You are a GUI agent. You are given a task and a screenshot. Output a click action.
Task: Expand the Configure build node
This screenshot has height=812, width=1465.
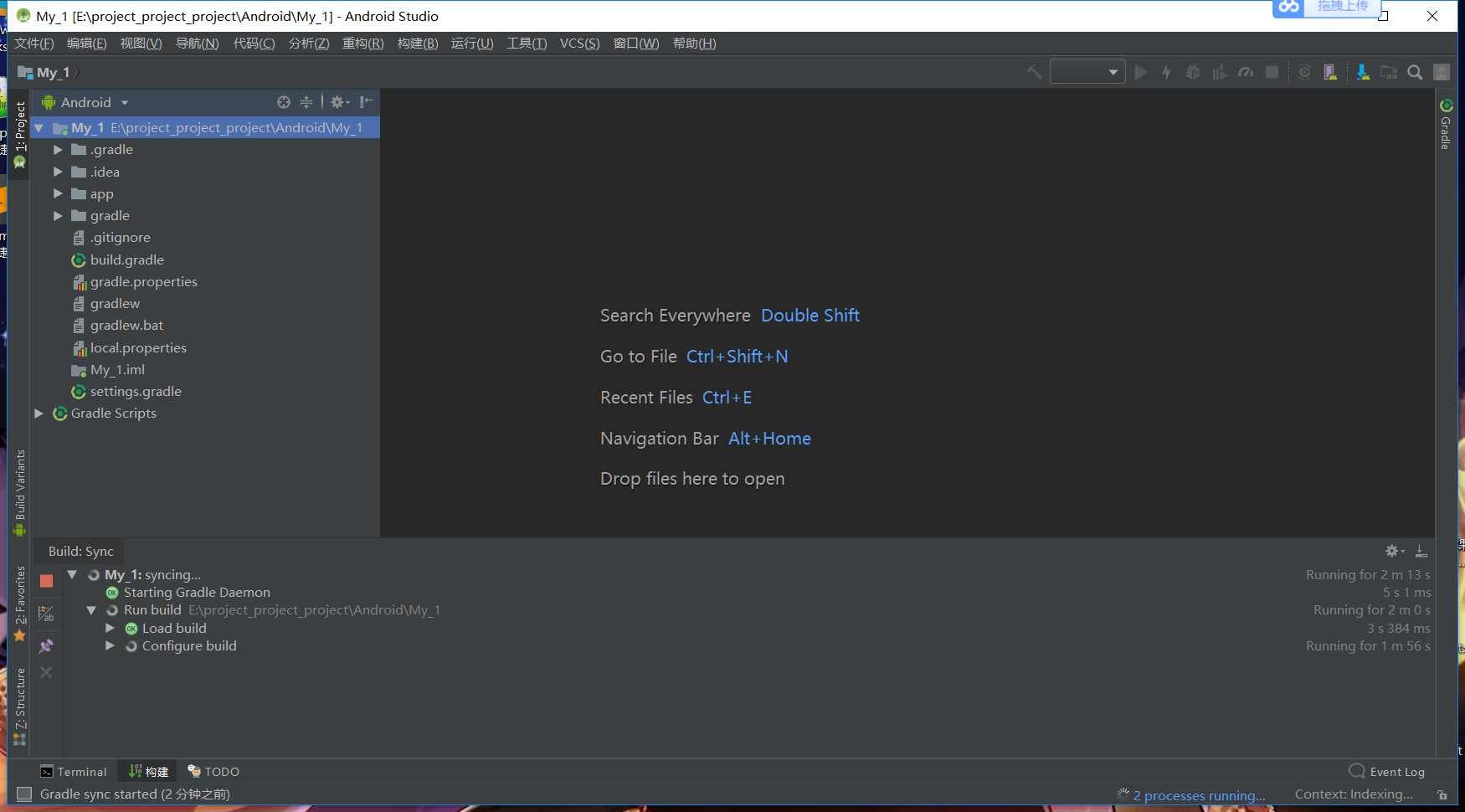[110, 645]
